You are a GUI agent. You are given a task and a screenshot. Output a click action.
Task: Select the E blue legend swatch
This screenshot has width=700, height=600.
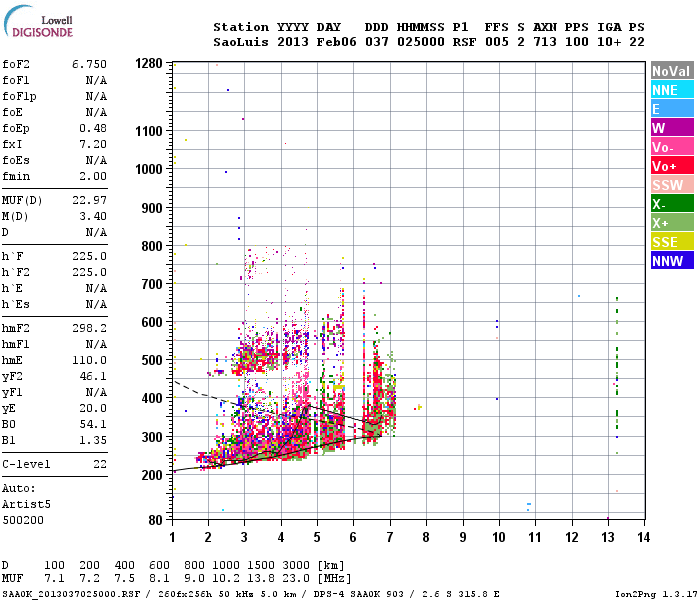click(x=672, y=109)
